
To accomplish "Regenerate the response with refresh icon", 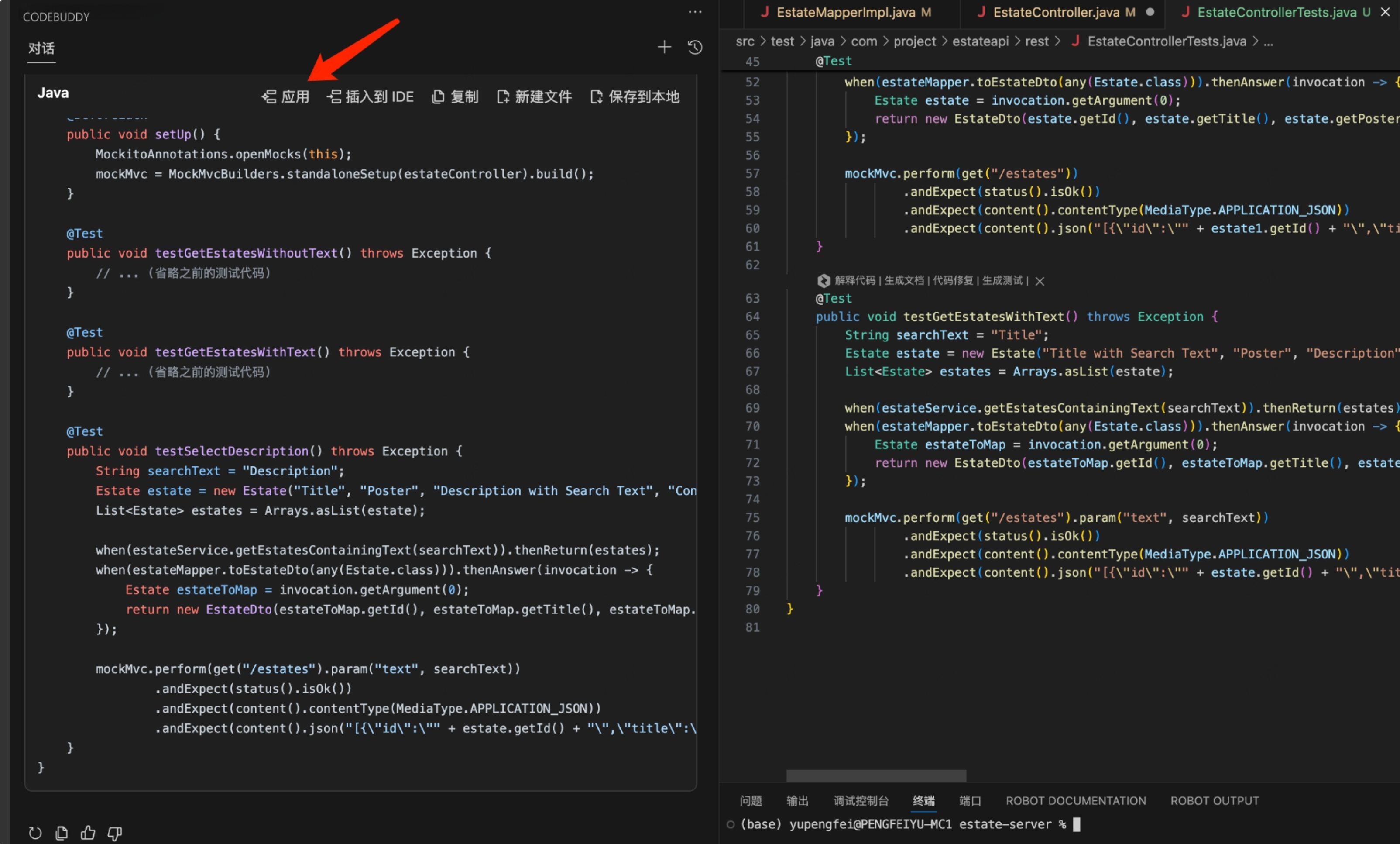I will [35, 833].
